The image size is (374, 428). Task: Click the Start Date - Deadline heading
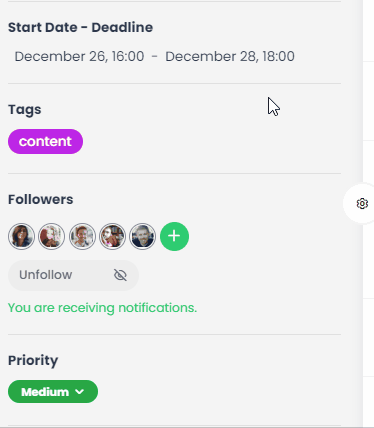tap(80, 27)
